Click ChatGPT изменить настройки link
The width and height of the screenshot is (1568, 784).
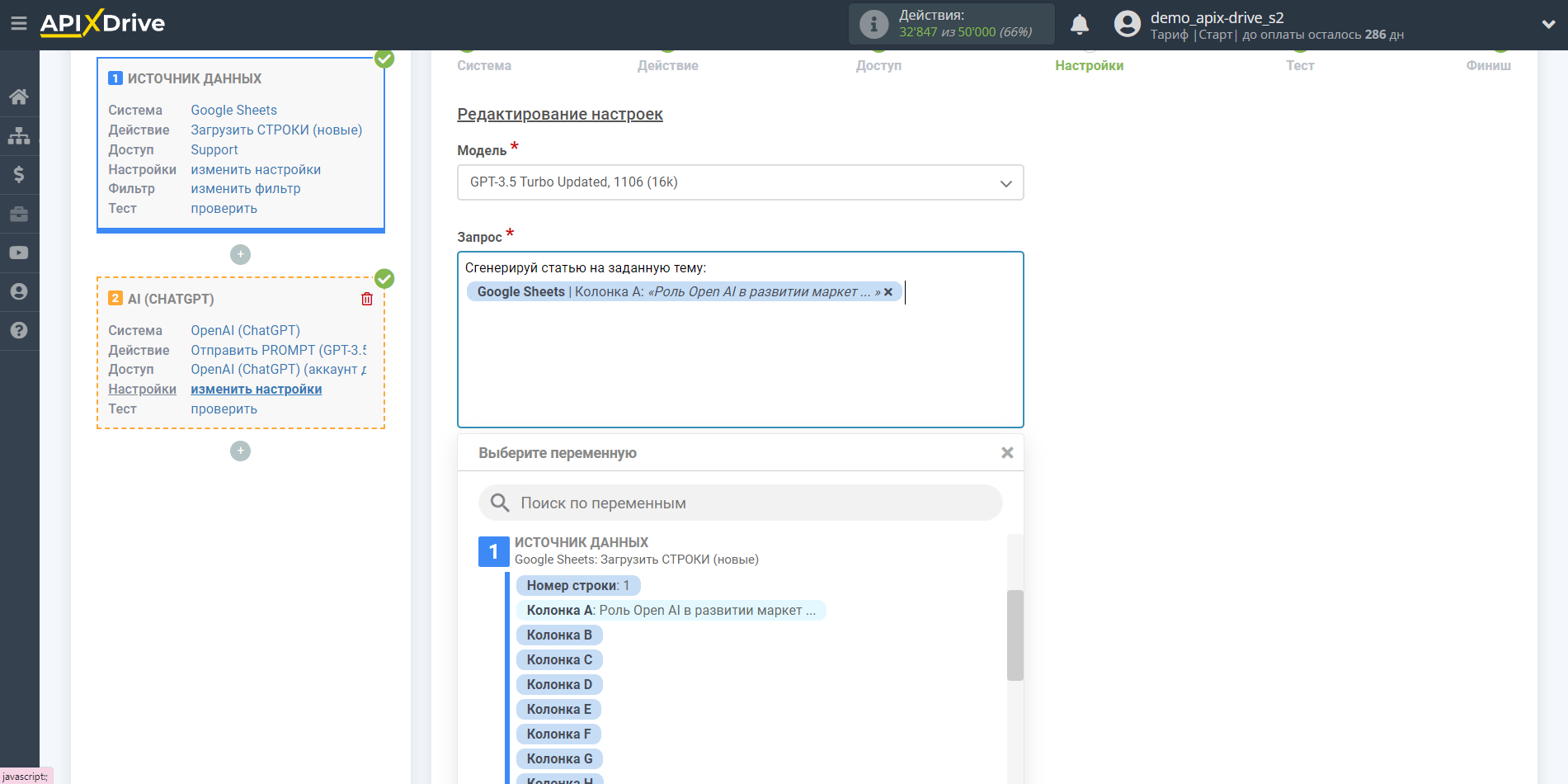point(256,389)
